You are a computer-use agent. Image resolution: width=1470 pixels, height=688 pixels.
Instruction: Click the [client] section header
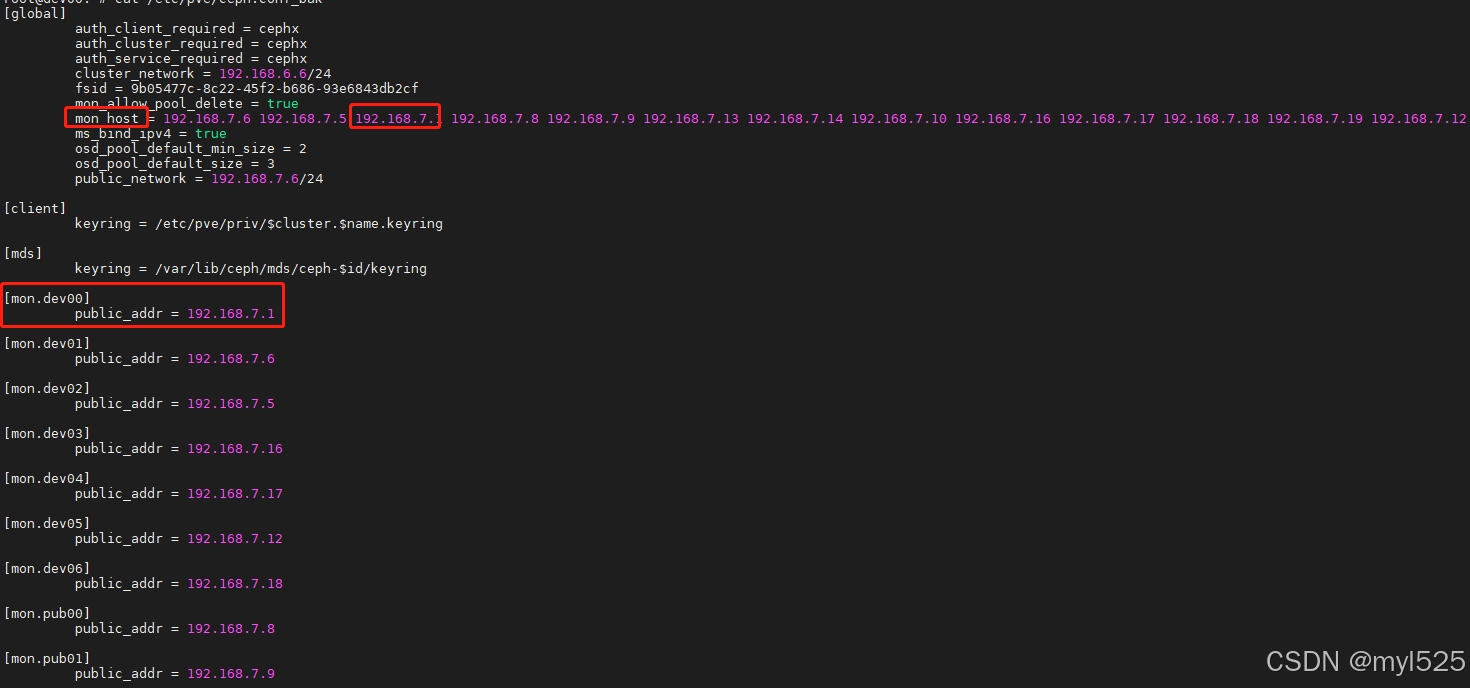pos(35,208)
